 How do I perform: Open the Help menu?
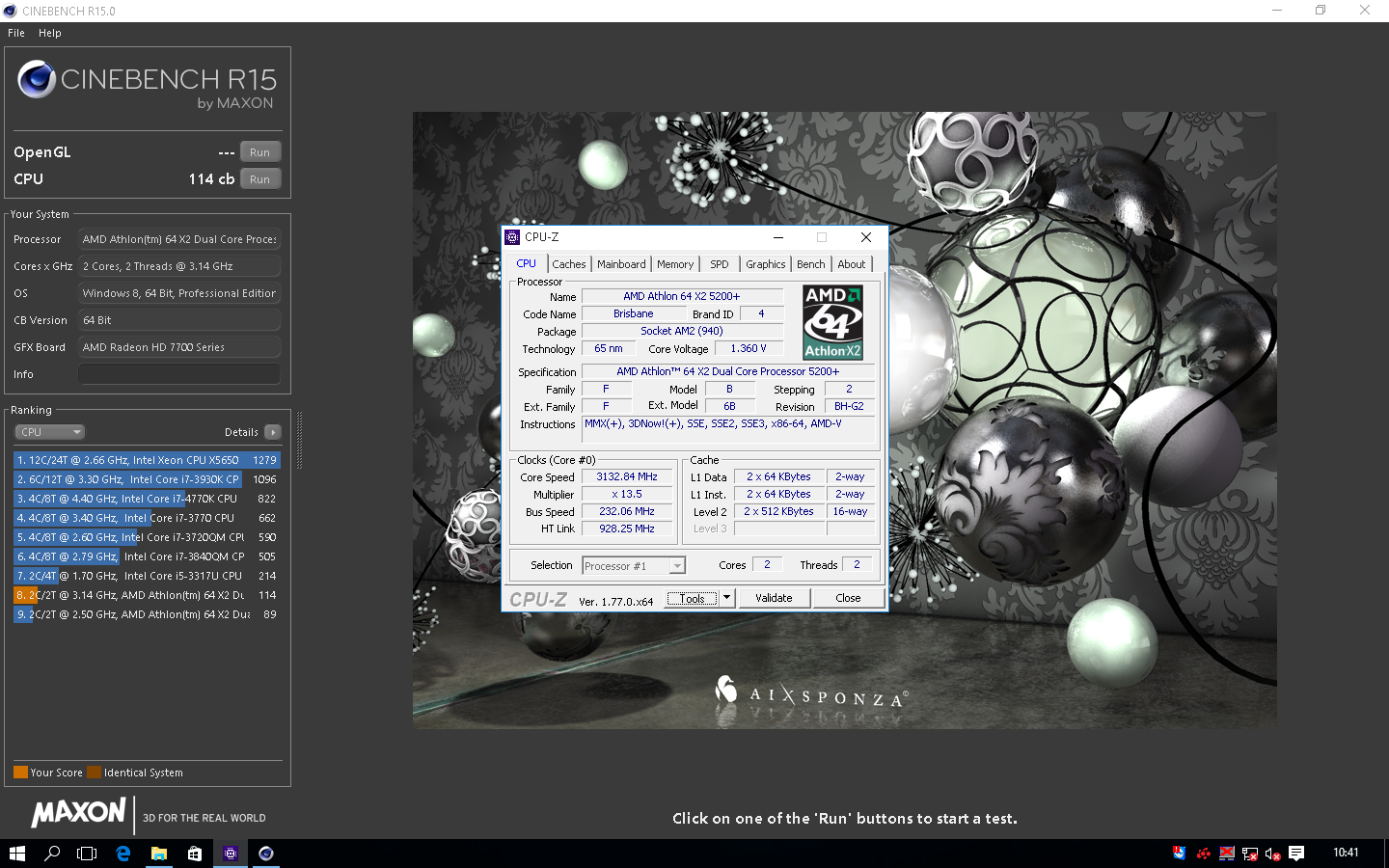[50, 33]
